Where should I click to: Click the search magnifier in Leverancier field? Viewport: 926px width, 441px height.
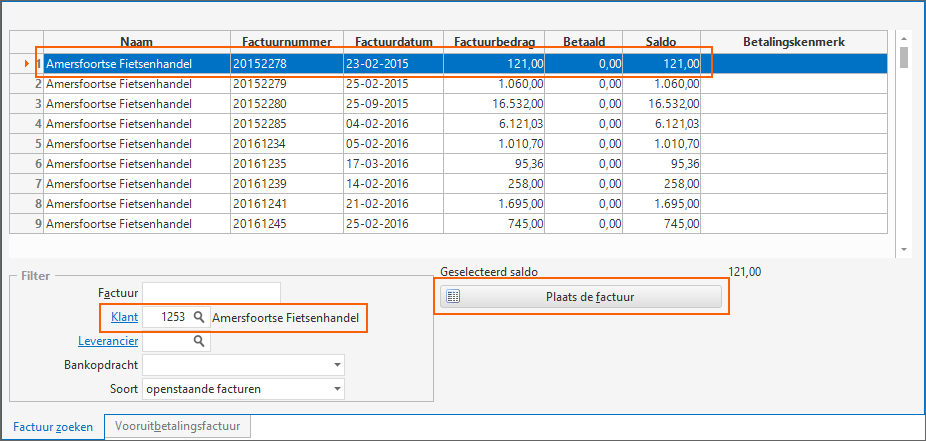(x=199, y=341)
